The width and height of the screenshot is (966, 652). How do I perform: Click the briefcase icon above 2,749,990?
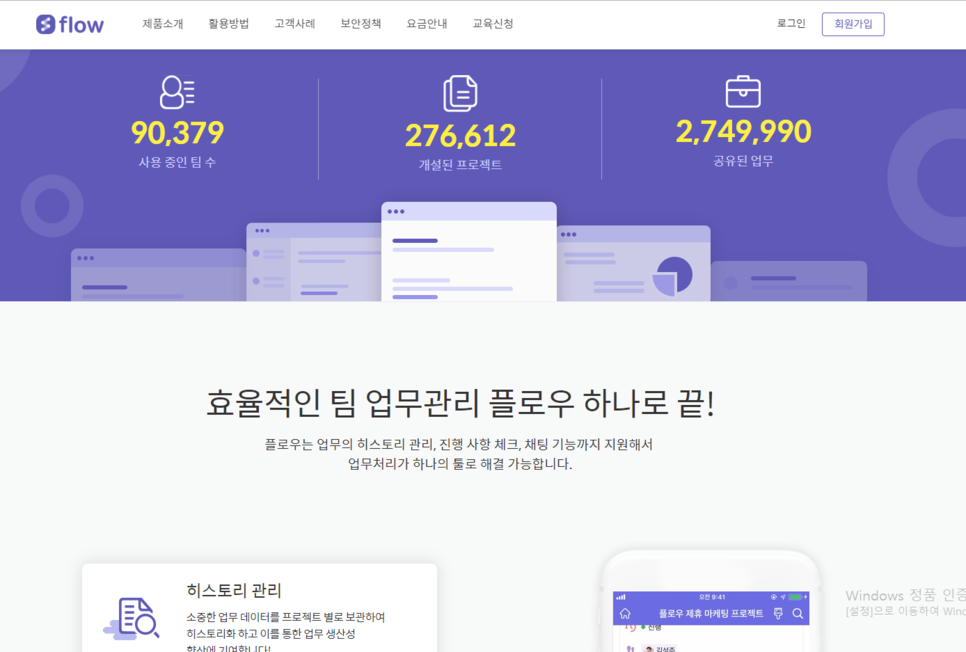tap(743, 92)
